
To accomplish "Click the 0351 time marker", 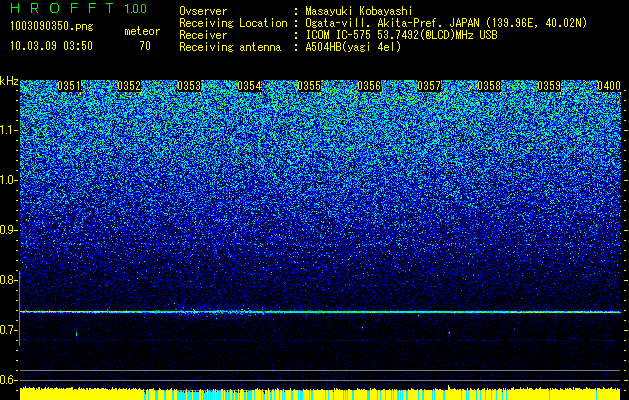I will coord(69,86).
